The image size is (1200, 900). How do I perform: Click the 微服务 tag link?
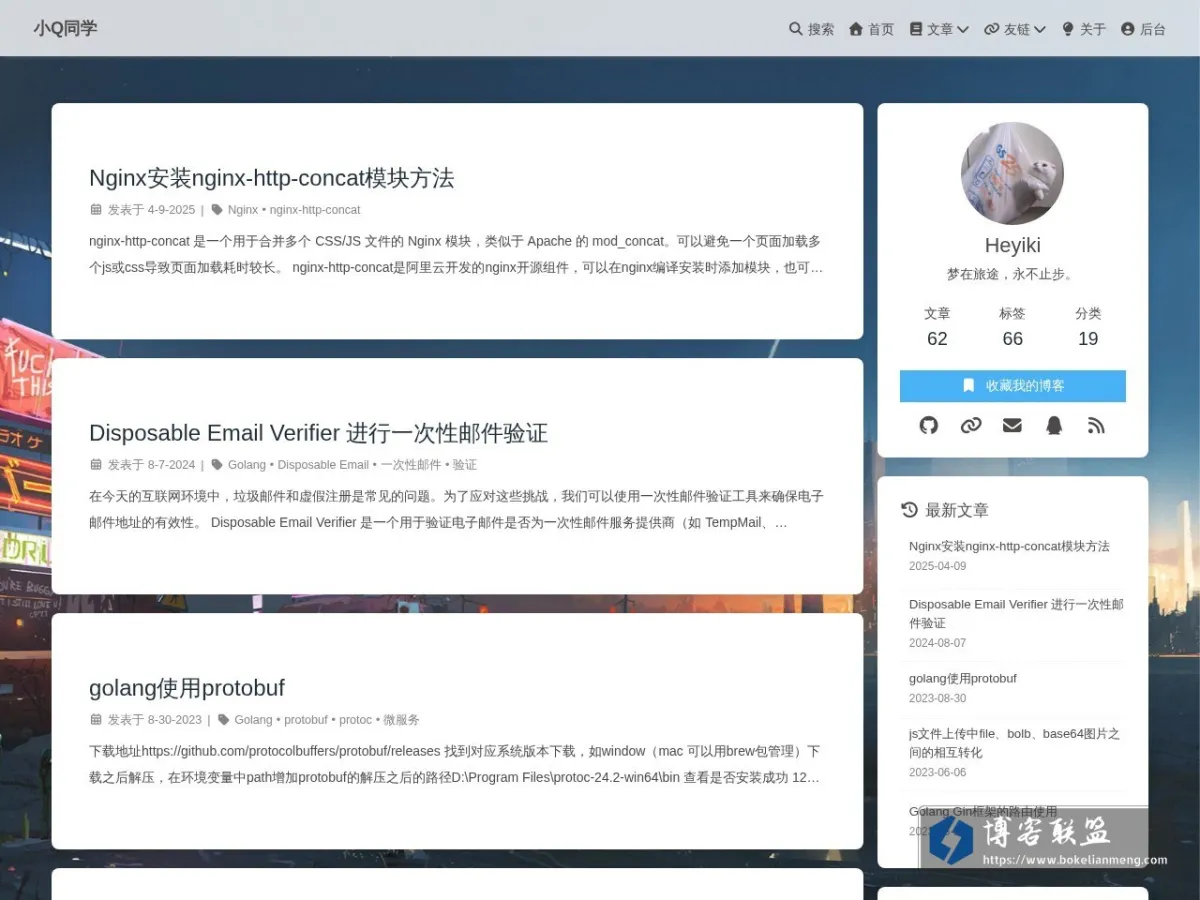coord(402,720)
